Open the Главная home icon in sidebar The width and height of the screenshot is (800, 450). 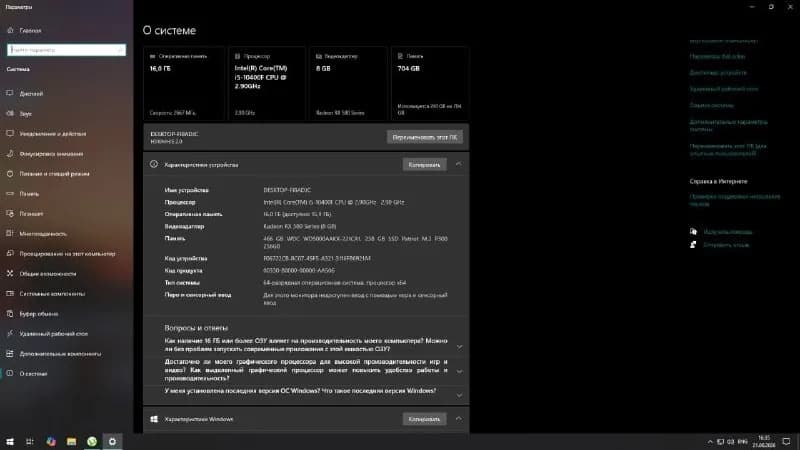pyautogui.click(x=10, y=31)
